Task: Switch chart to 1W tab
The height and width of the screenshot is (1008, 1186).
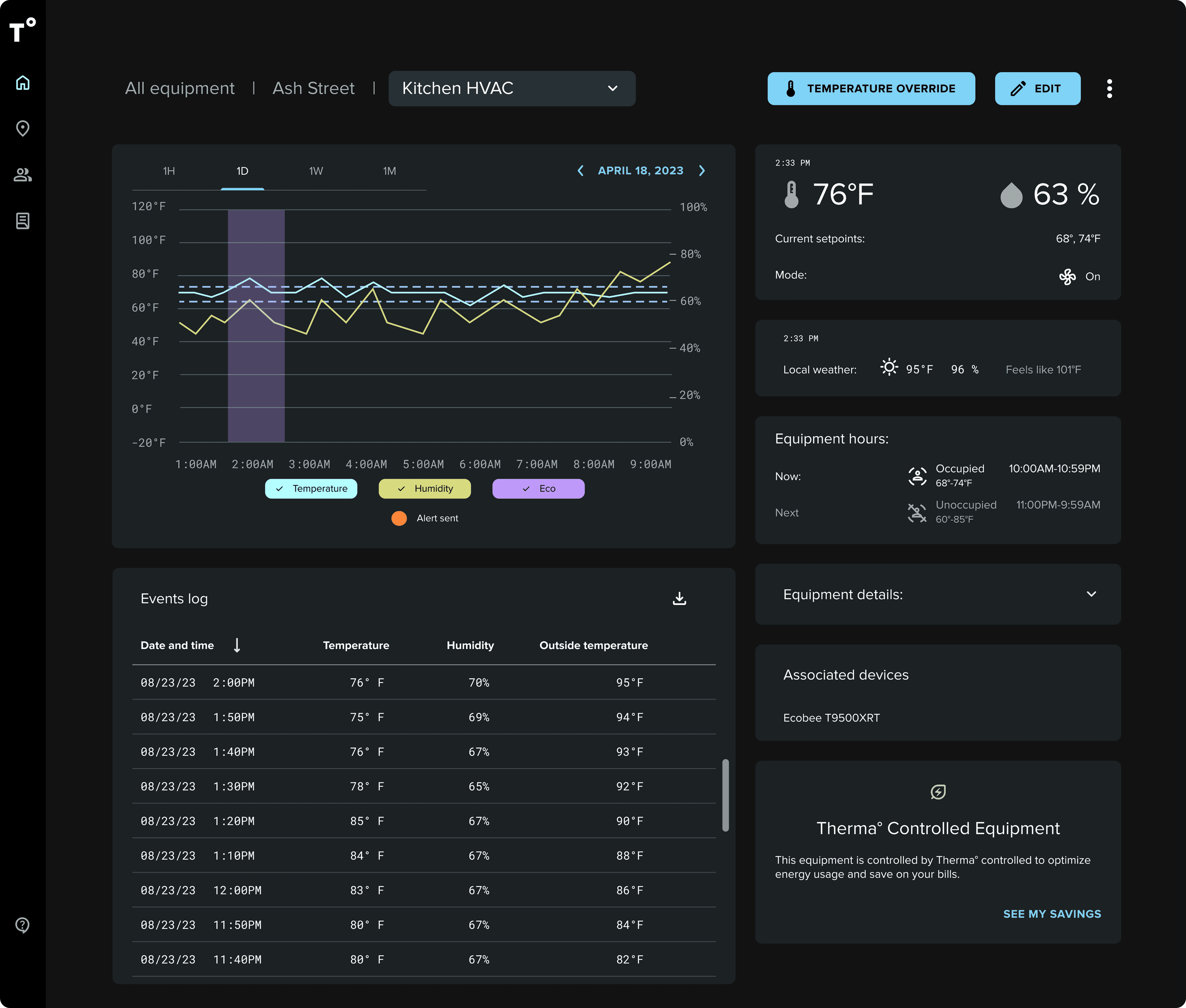Action: 316,171
